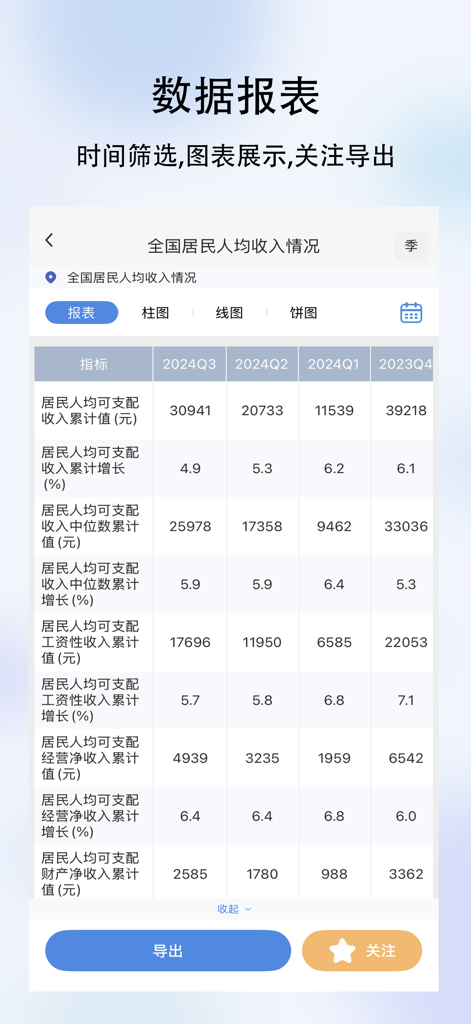This screenshot has height=1024, width=471.
Task: Click the 指标 column header
Action: coord(94,364)
